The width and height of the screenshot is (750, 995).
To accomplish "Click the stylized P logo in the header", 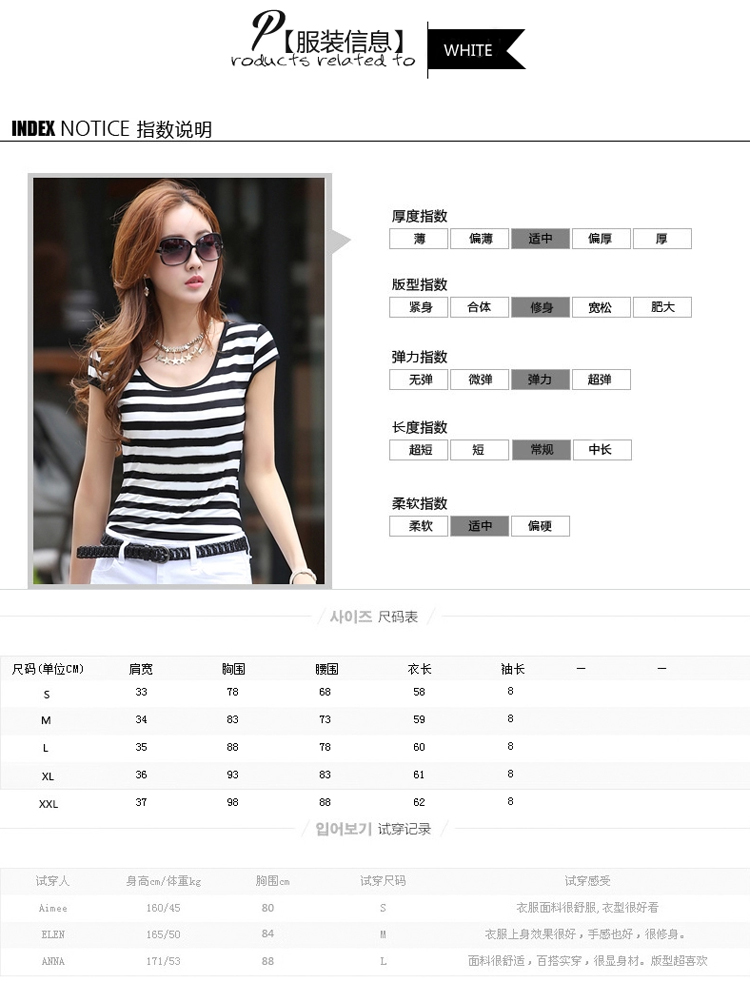I will point(266,31).
